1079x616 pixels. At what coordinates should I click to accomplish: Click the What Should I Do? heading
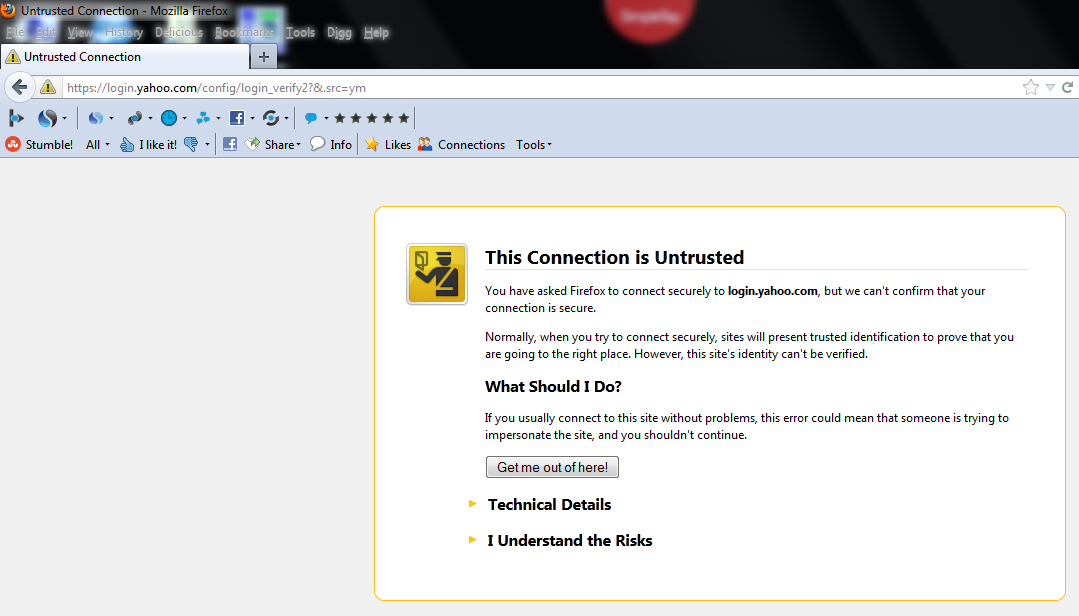[x=553, y=387]
